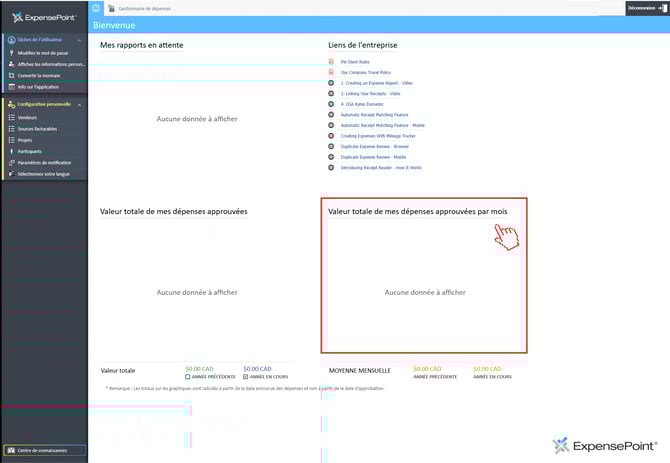Click the Modifiez le mot de passe key icon
Image resolution: width=670 pixels, height=463 pixels.
tap(12, 53)
